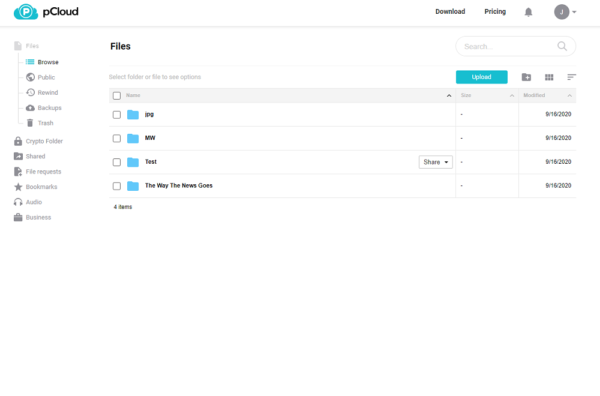The width and height of the screenshot is (600, 396).
Task: Open The Way The News Goes folder
Action: 178,186
